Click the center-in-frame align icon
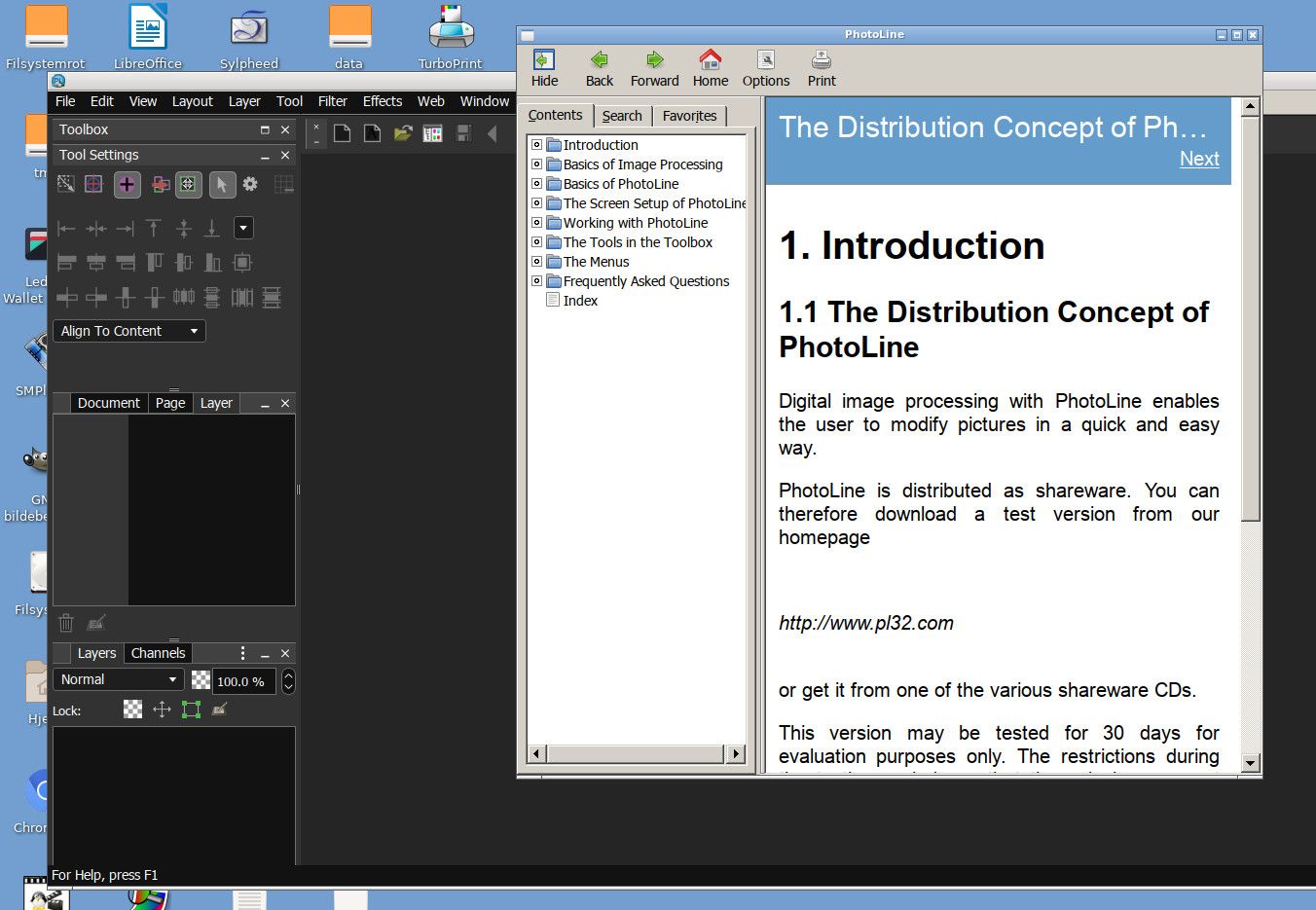 (x=242, y=263)
